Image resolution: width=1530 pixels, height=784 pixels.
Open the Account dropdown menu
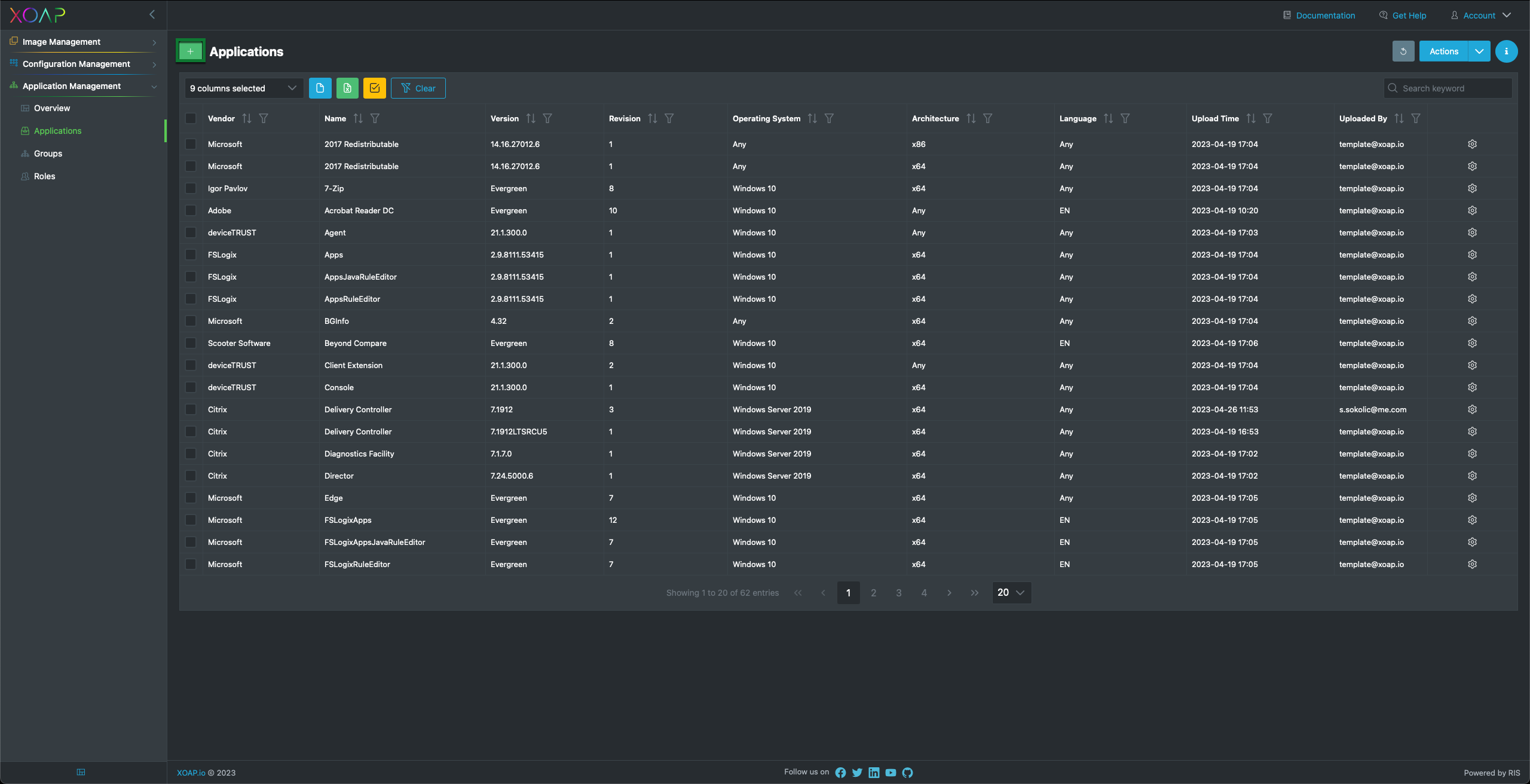coord(1480,16)
